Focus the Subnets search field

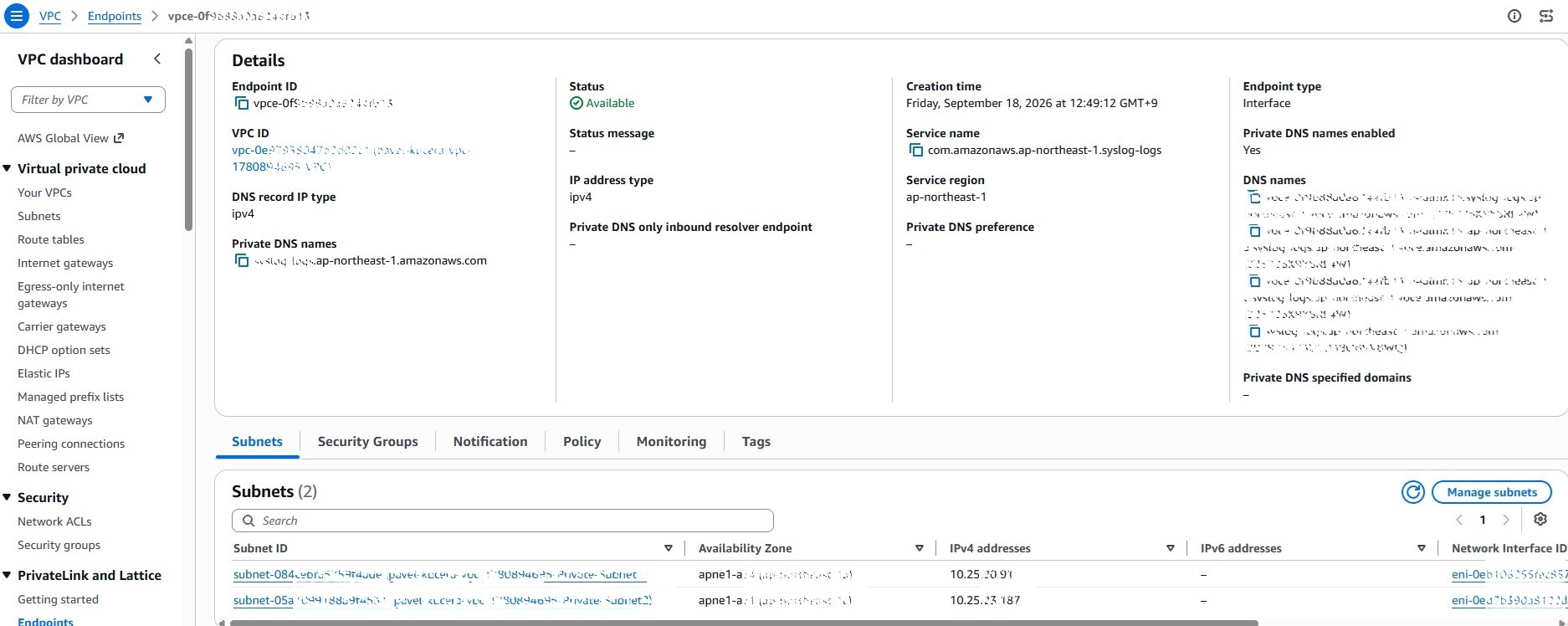coord(503,521)
